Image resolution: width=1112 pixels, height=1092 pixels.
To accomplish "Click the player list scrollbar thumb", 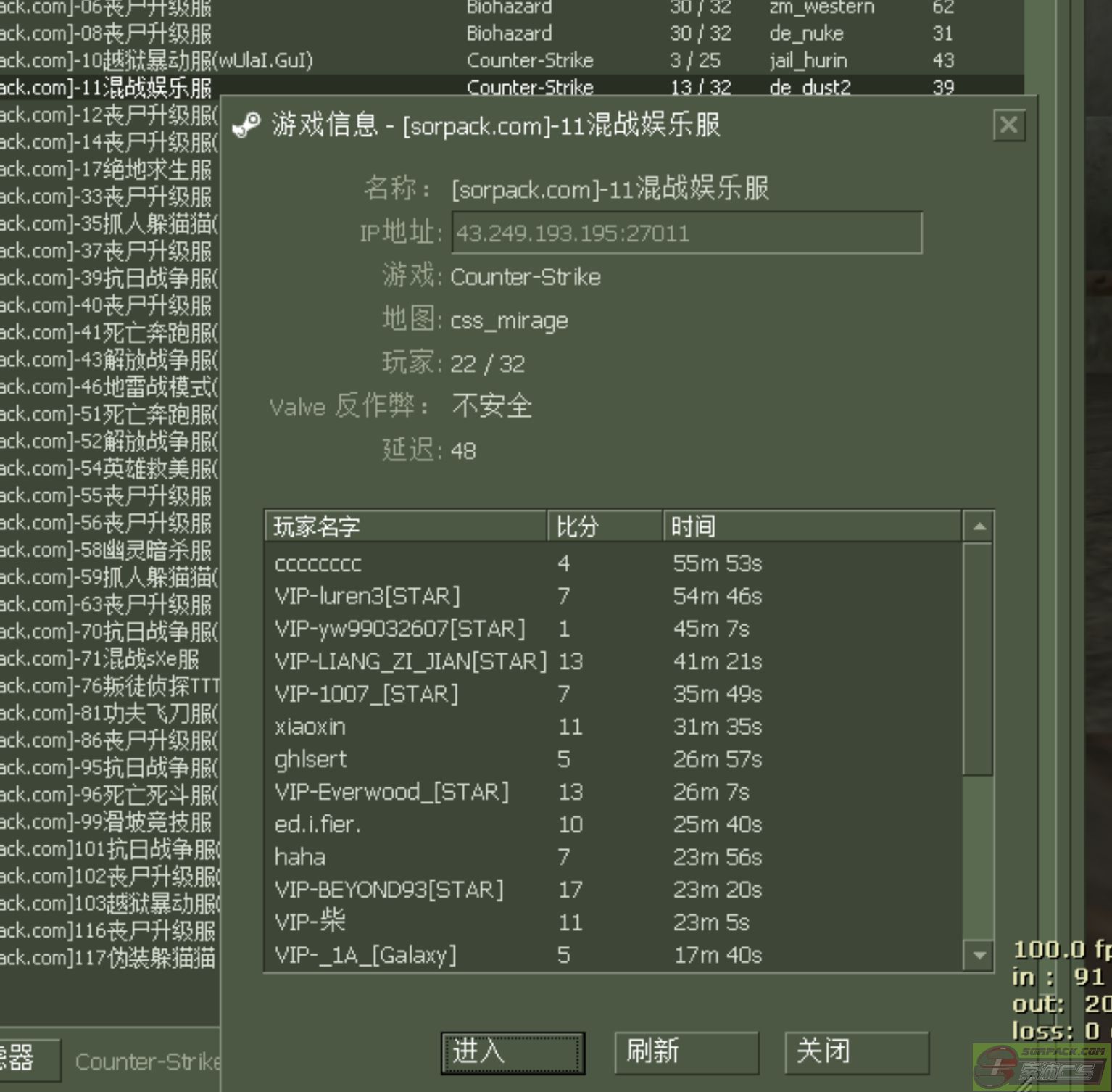I will coord(979,658).
